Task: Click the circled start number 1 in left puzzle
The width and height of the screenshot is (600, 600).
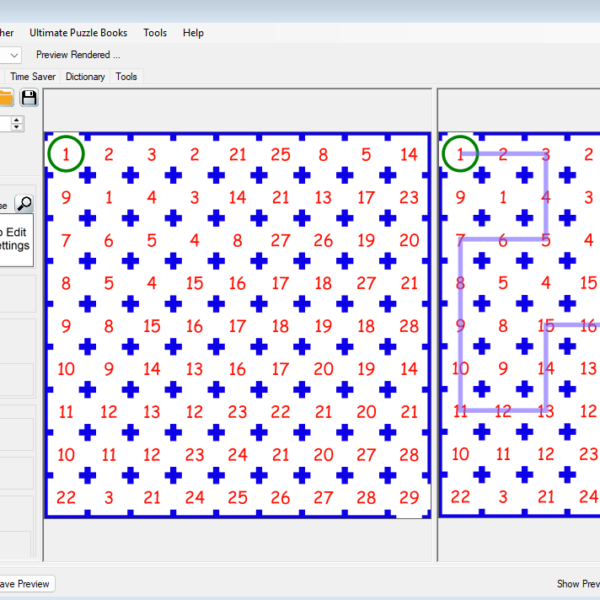Action: coord(66,154)
